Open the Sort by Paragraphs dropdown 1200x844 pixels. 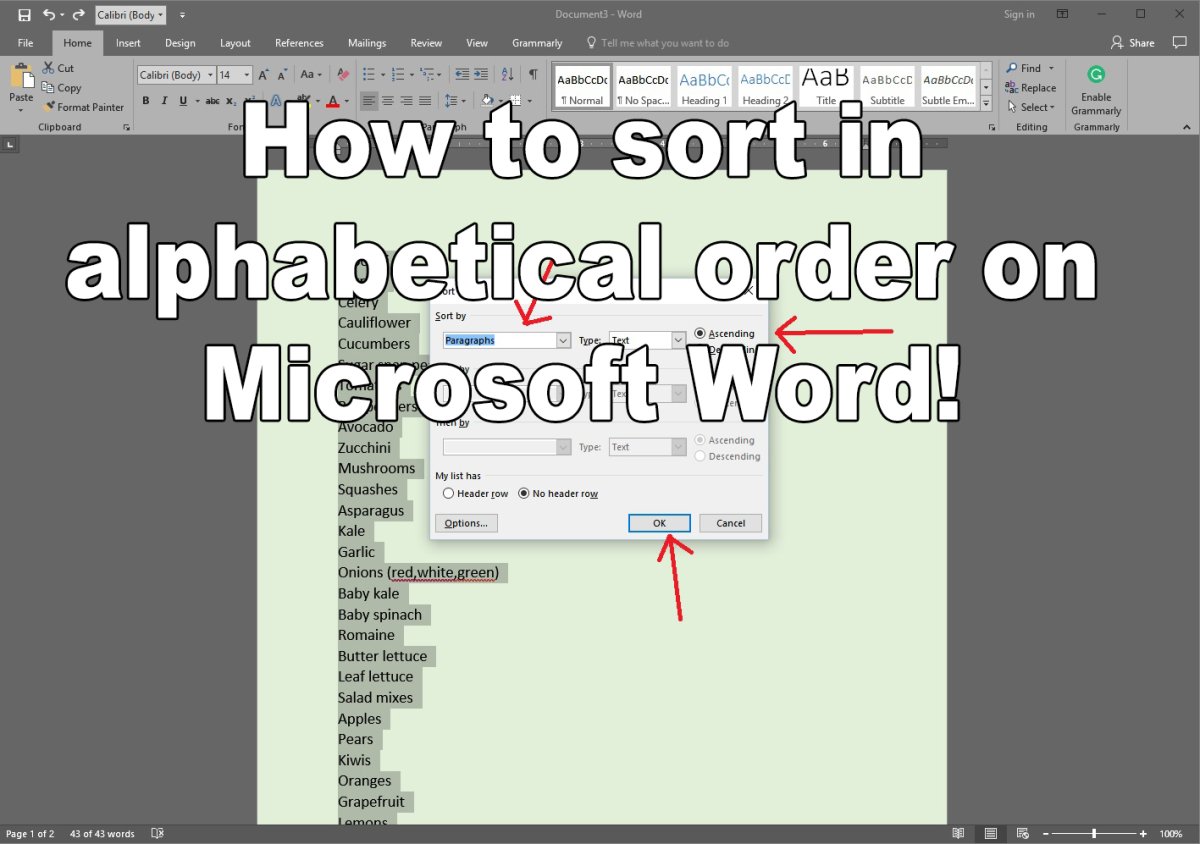(563, 341)
